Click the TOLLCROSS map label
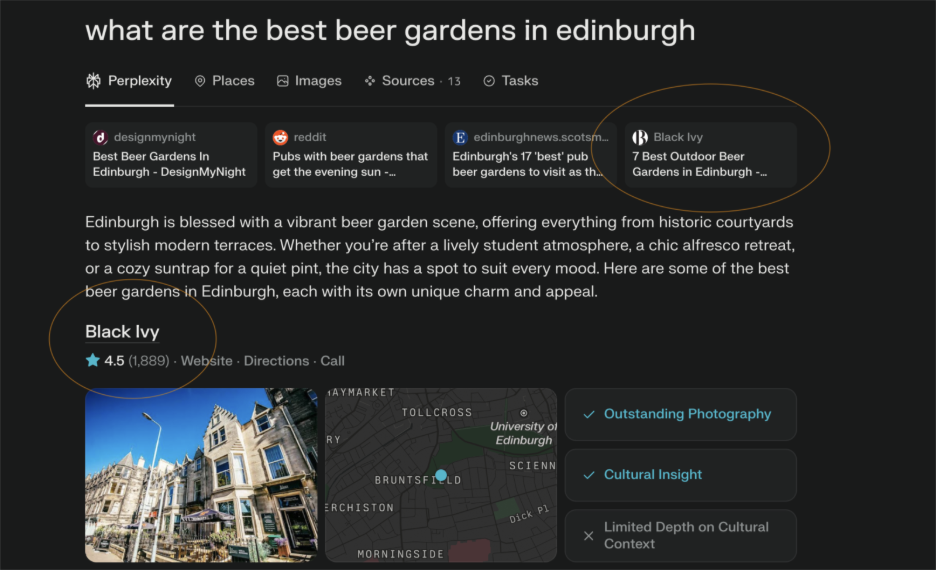The width and height of the screenshot is (936, 570). point(437,412)
